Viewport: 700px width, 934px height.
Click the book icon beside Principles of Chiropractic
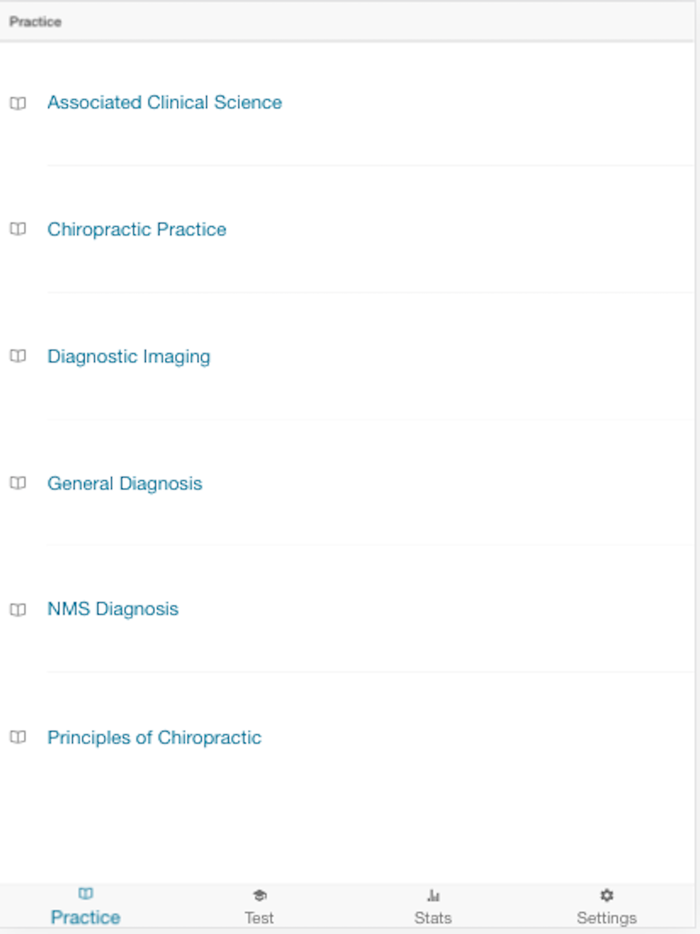pos(18,737)
